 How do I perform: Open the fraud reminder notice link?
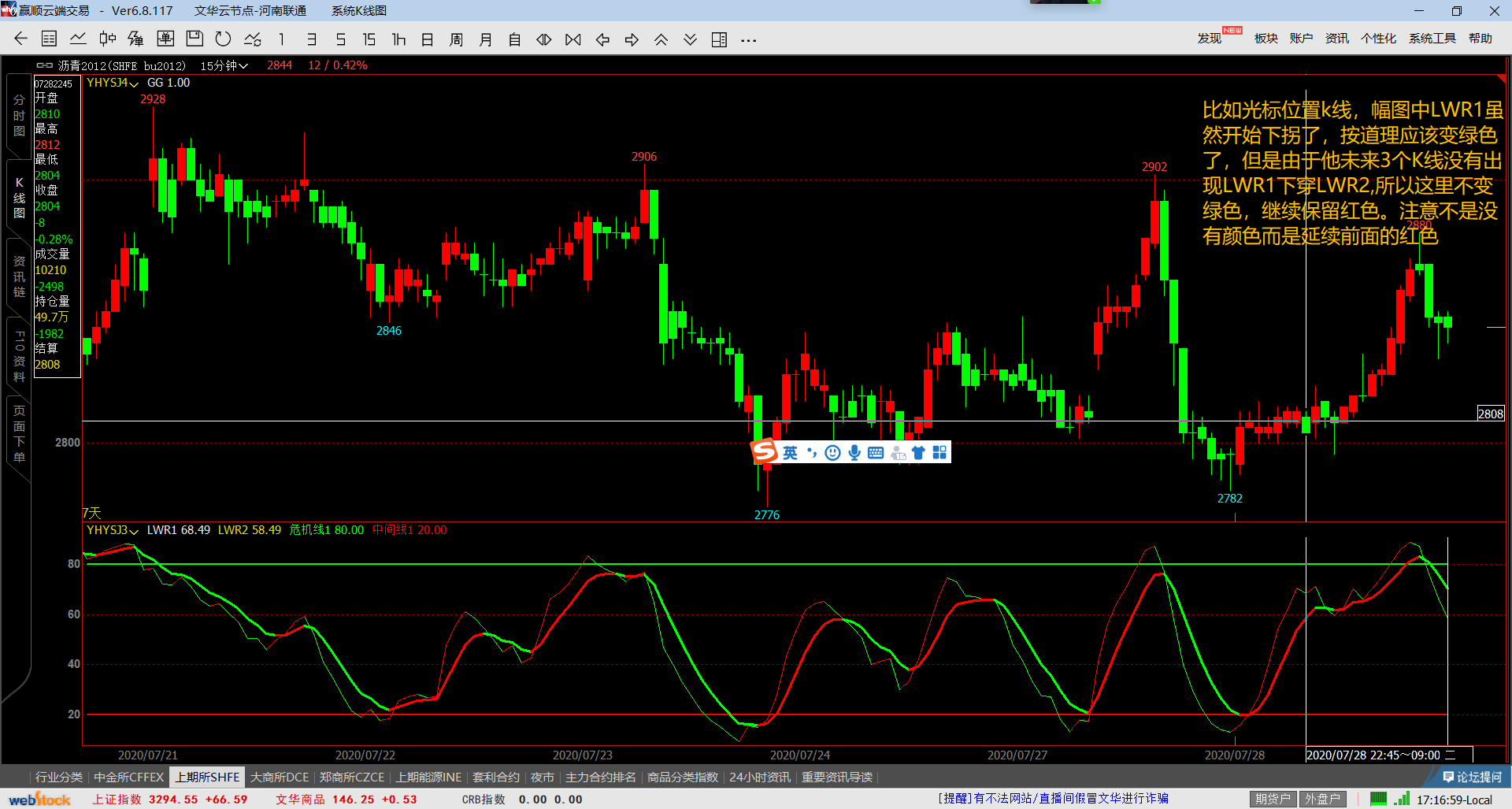pyautogui.click(x=1054, y=799)
